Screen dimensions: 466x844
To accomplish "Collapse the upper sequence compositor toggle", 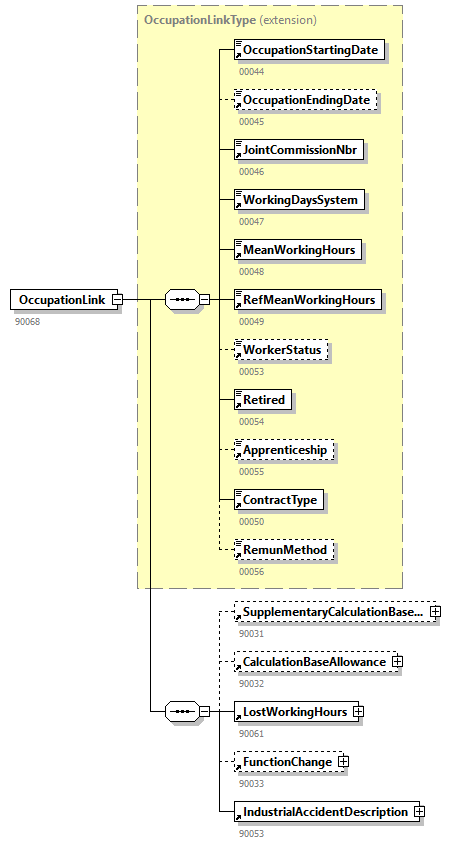I will pyautogui.click(x=204, y=300).
